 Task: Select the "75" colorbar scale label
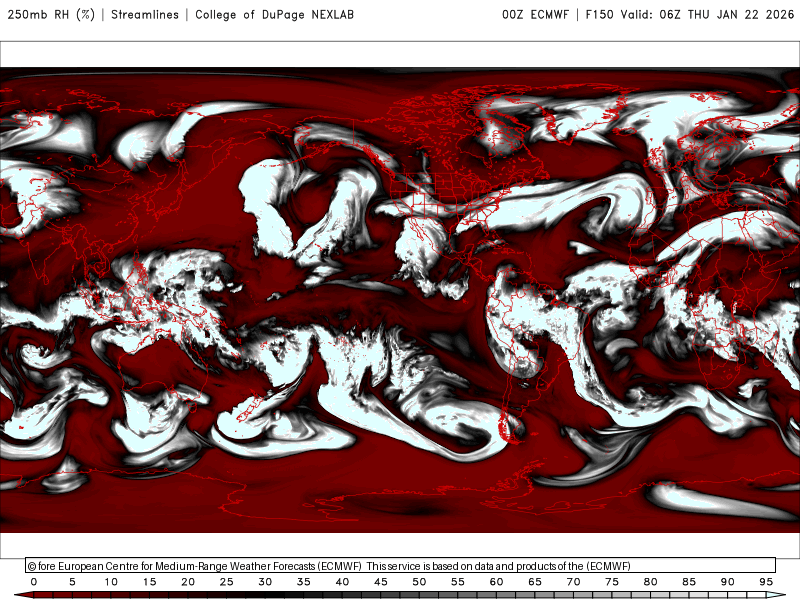tap(612, 582)
